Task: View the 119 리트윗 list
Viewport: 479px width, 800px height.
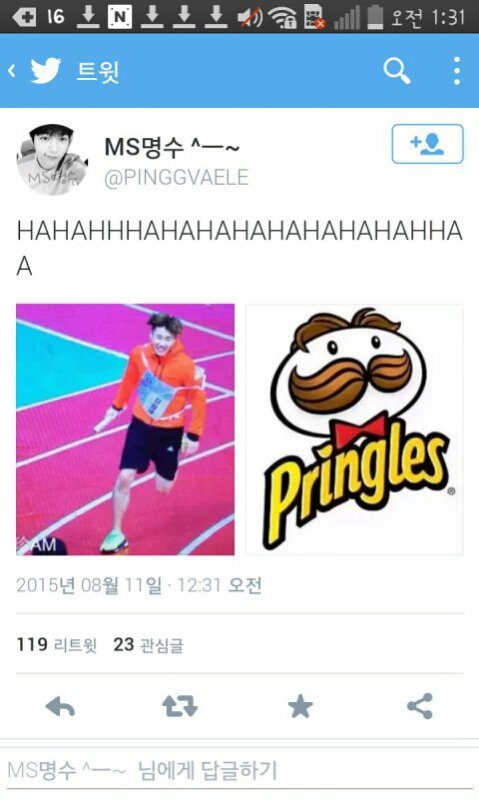Action: point(57,645)
